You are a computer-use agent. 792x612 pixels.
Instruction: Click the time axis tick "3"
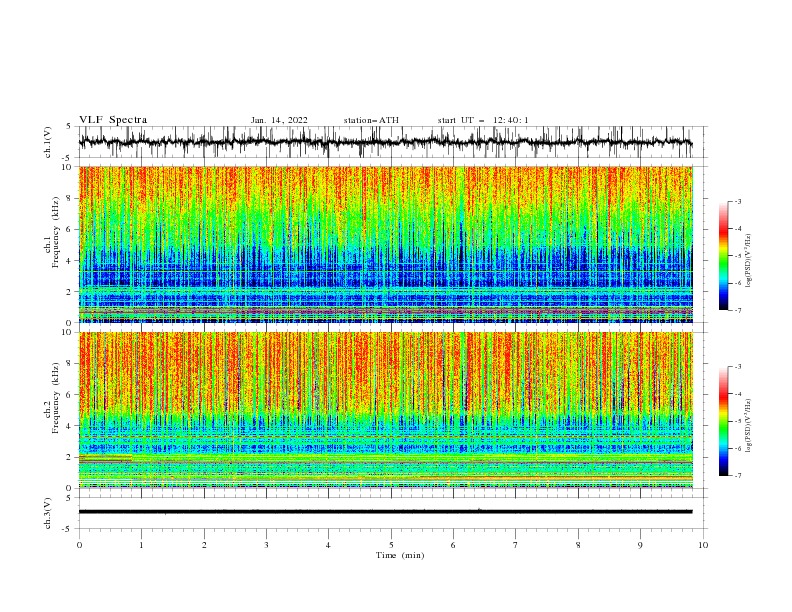click(266, 545)
